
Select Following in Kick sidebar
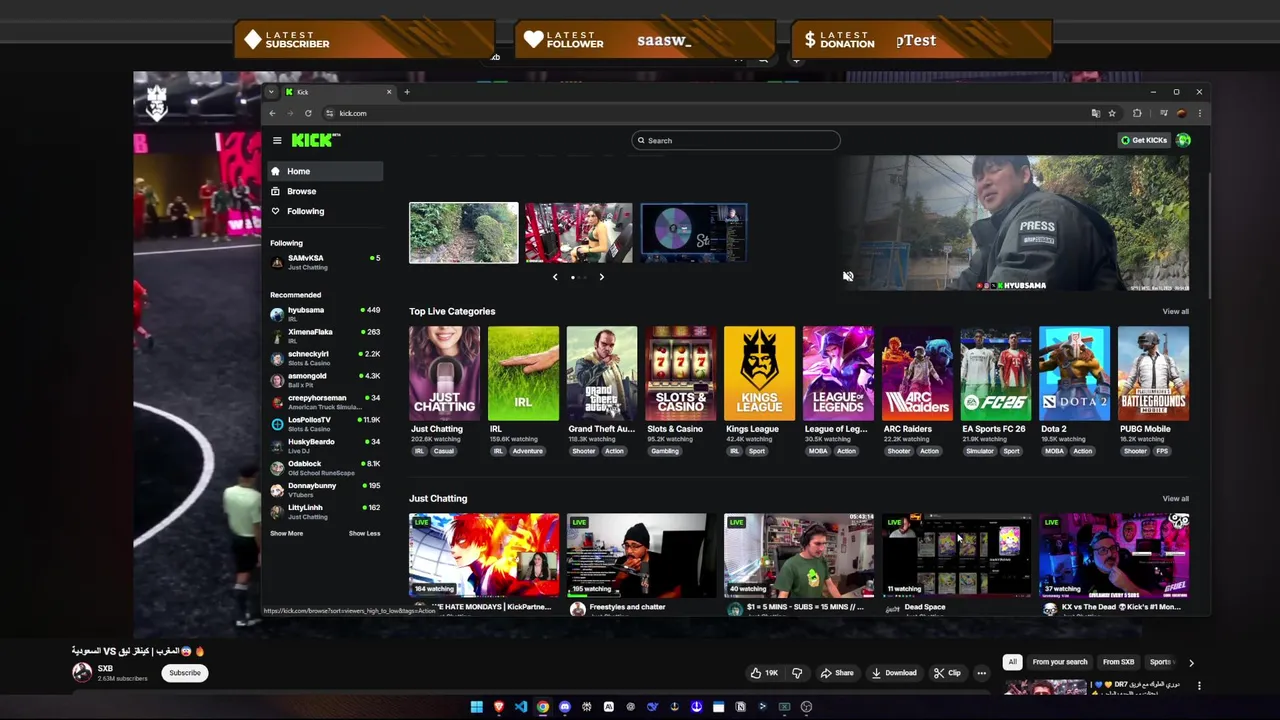pos(325,212)
